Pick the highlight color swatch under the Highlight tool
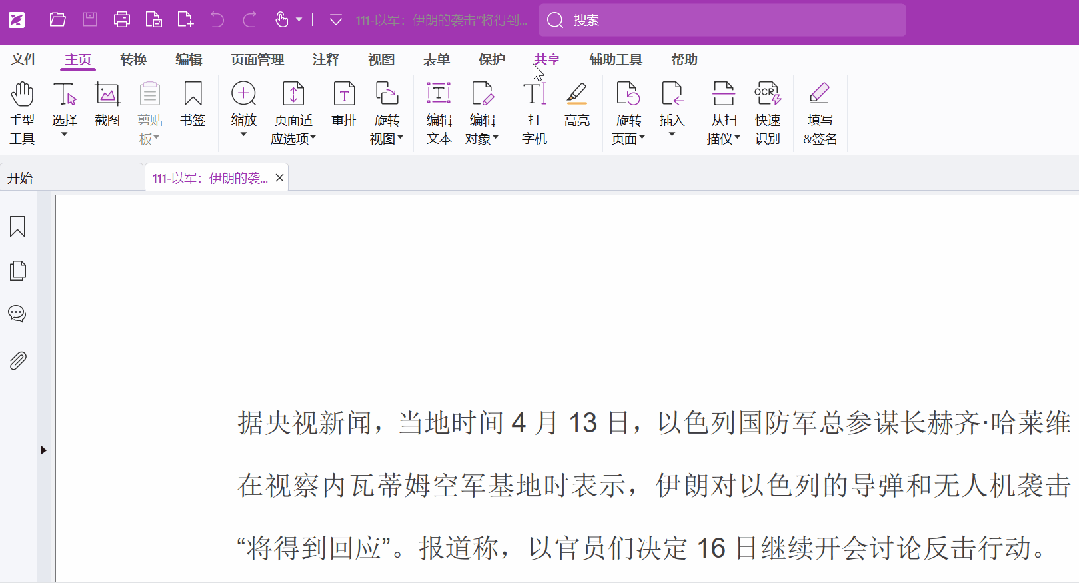Viewport: 1079px width, 583px height. click(577, 101)
